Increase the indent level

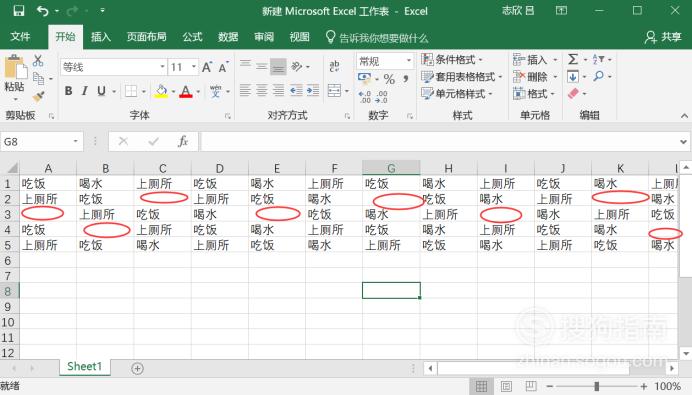pos(313,90)
